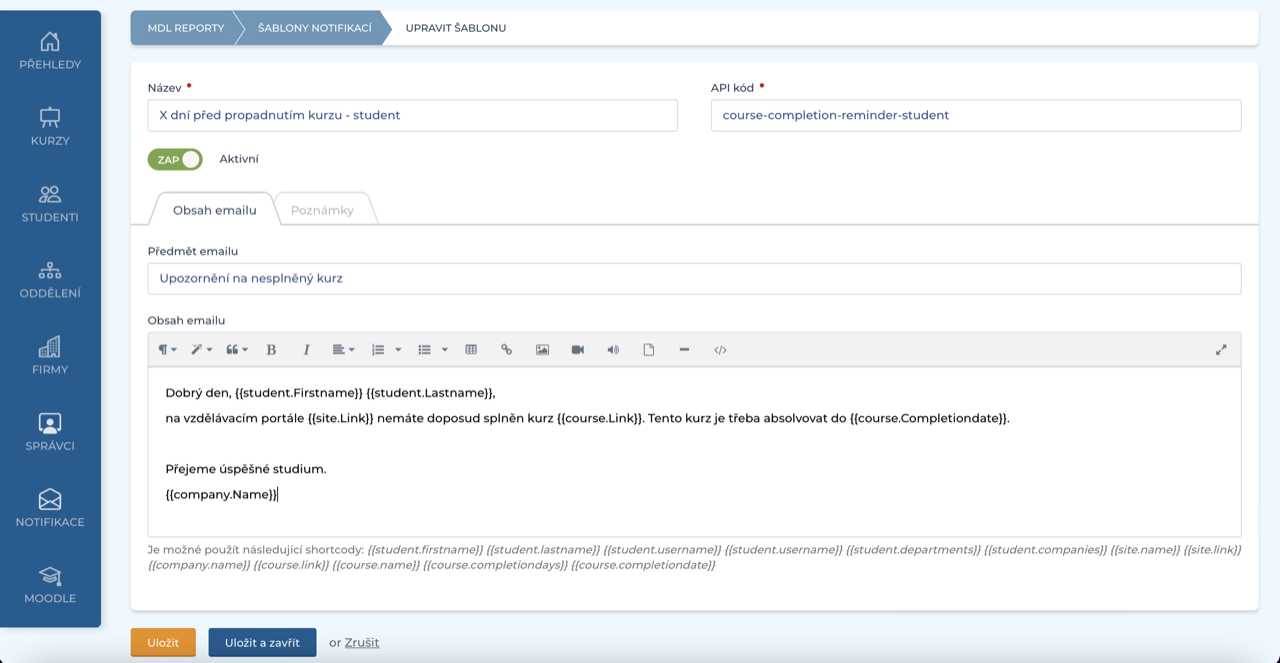
Task: Click the audio speaker icon in toolbar
Action: (613, 350)
